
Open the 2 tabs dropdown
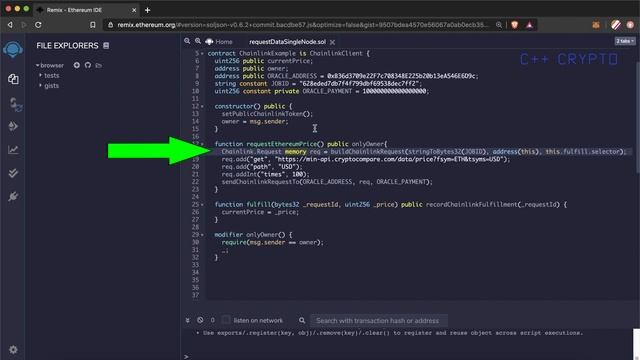coord(625,41)
